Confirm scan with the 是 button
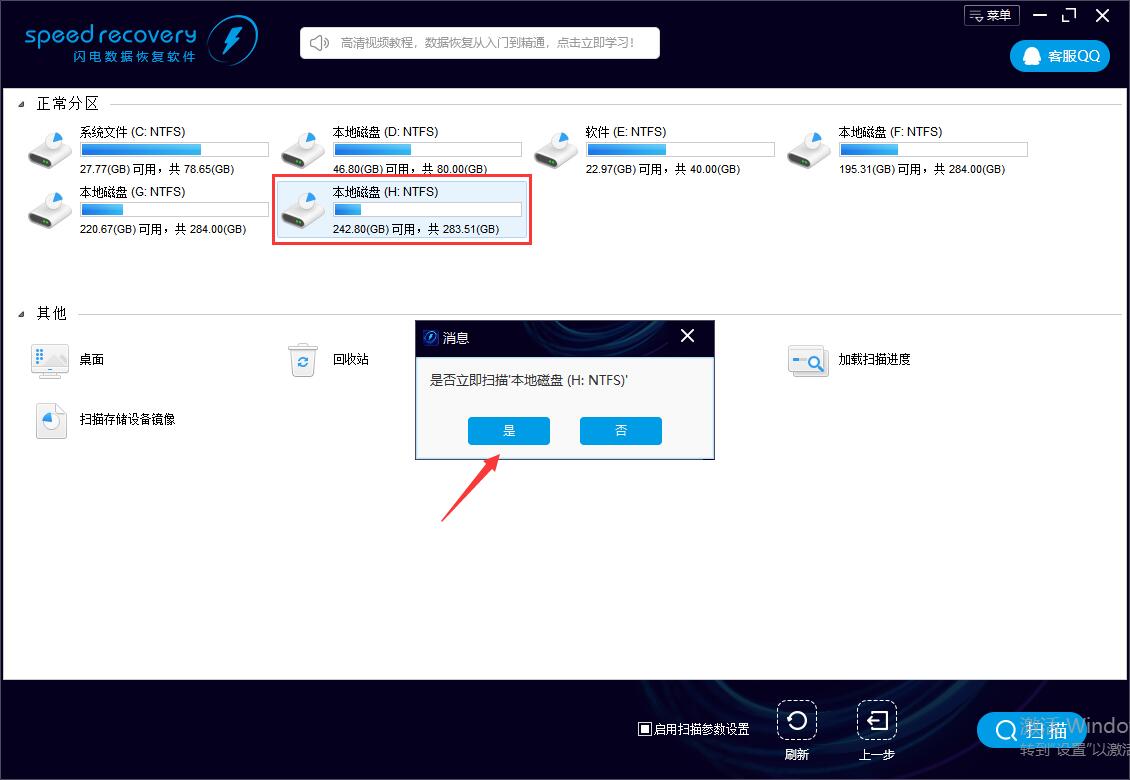 pyautogui.click(x=509, y=430)
